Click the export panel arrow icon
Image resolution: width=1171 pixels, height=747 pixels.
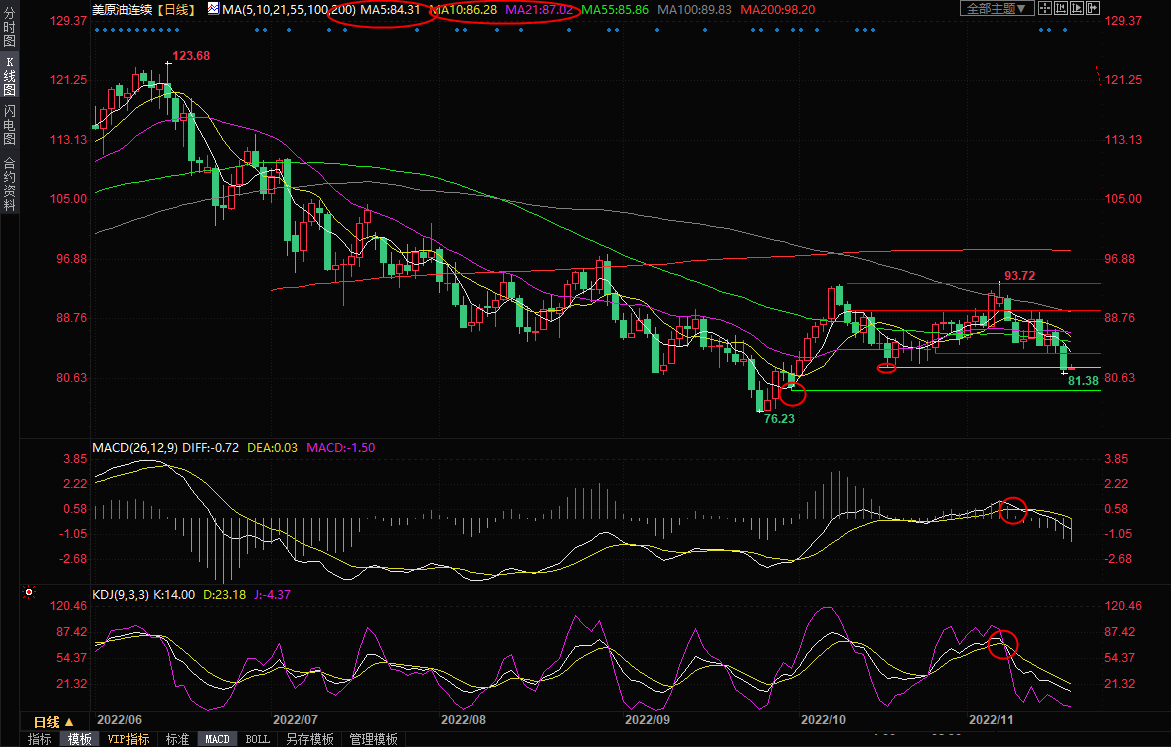(x=1093, y=8)
